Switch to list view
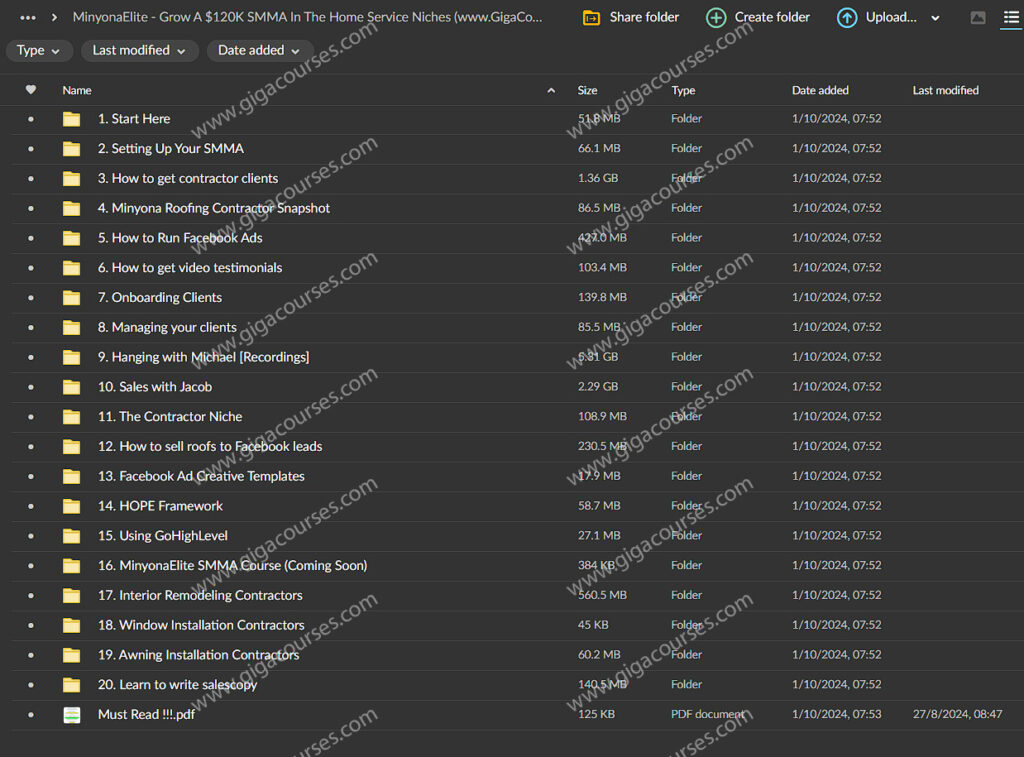Viewport: 1024px width, 757px height. coord(1011,18)
